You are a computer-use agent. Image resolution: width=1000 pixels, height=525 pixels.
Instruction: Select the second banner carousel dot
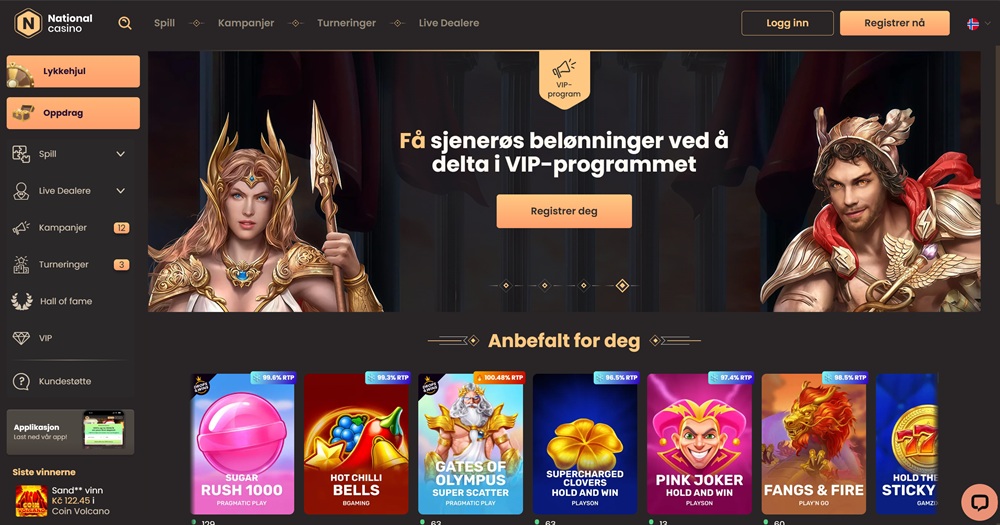pyautogui.click(x=545, y=286)
